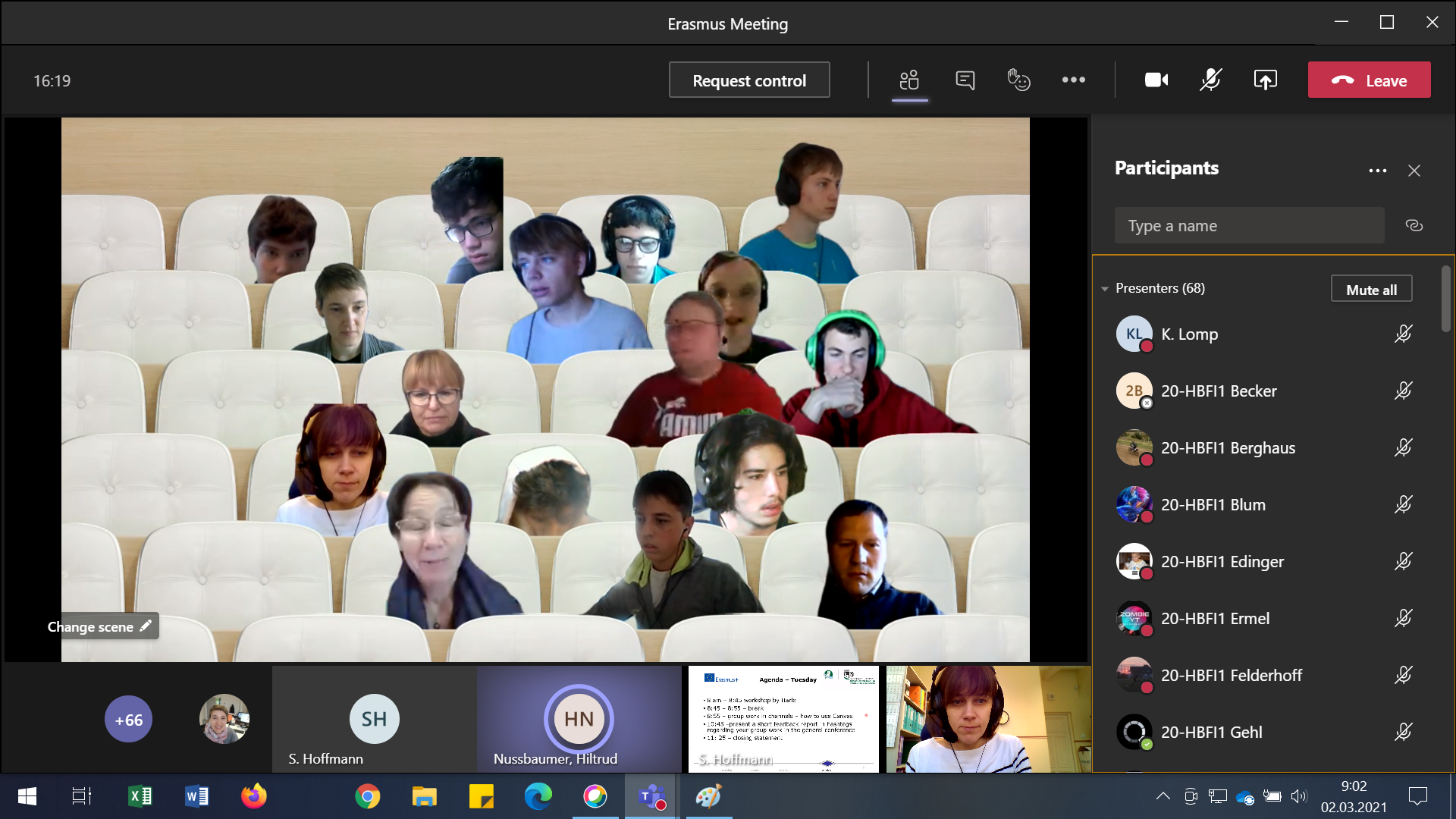Show participants panel icon
1456x819 pixels.
(x=909, y=80)
